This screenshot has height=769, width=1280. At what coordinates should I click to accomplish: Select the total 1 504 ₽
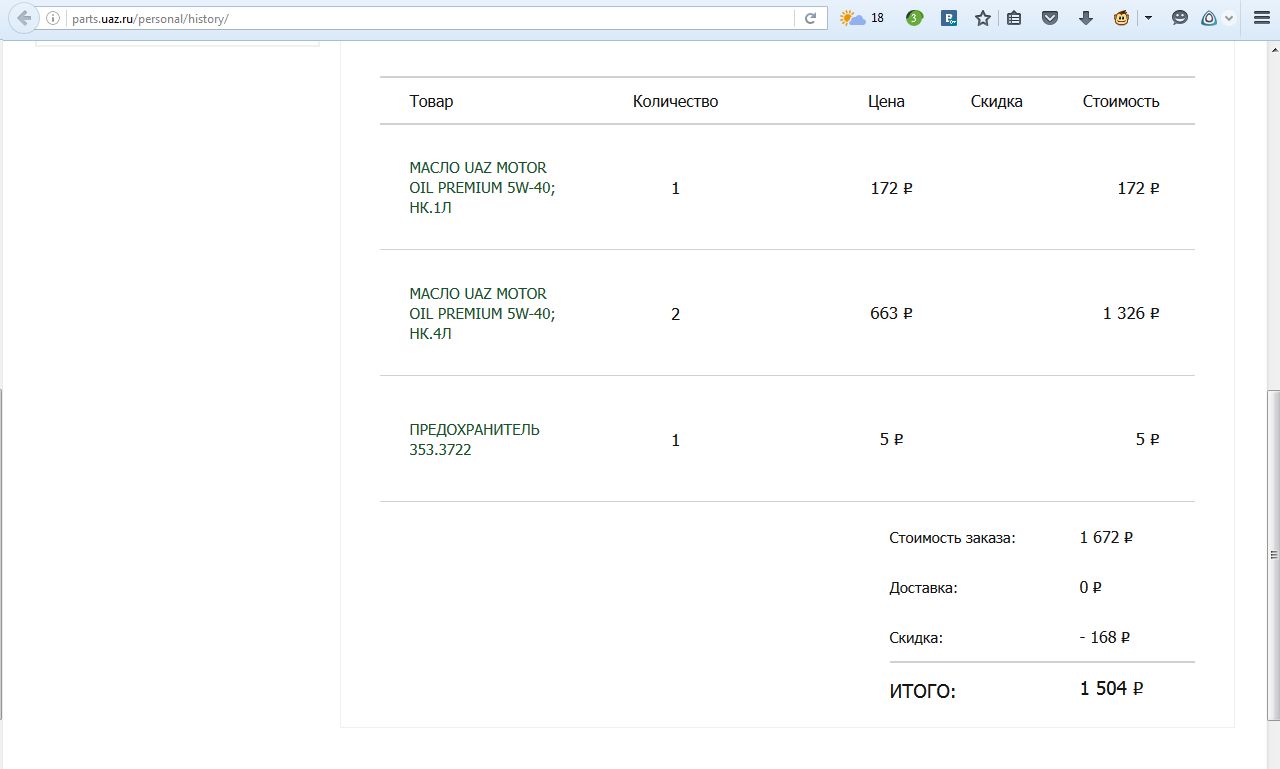(1111, 688)
